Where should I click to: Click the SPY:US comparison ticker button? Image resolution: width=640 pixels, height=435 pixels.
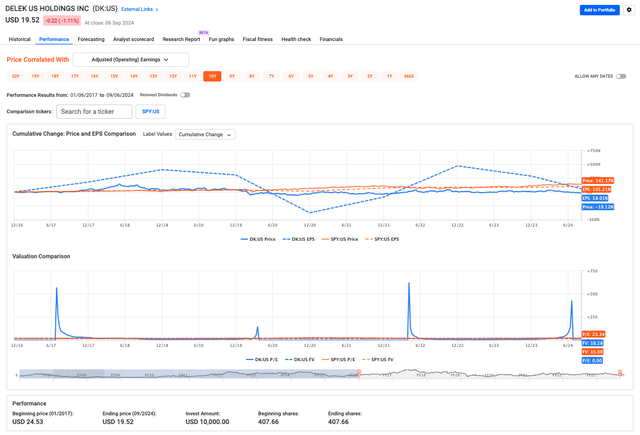click(x=150, y=112)
